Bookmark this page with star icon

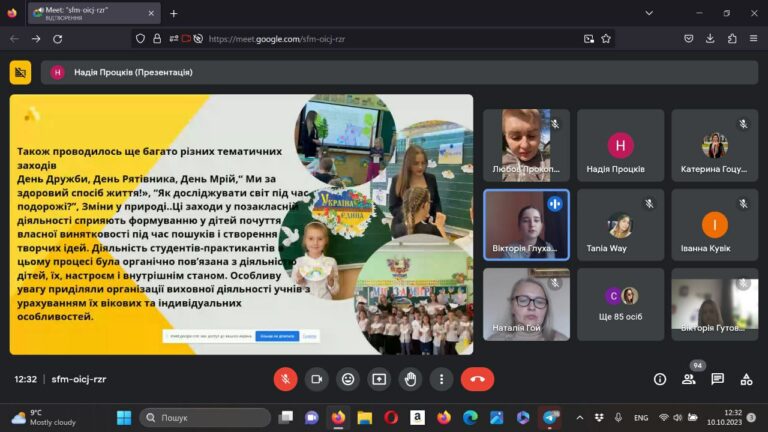(606, 39)
